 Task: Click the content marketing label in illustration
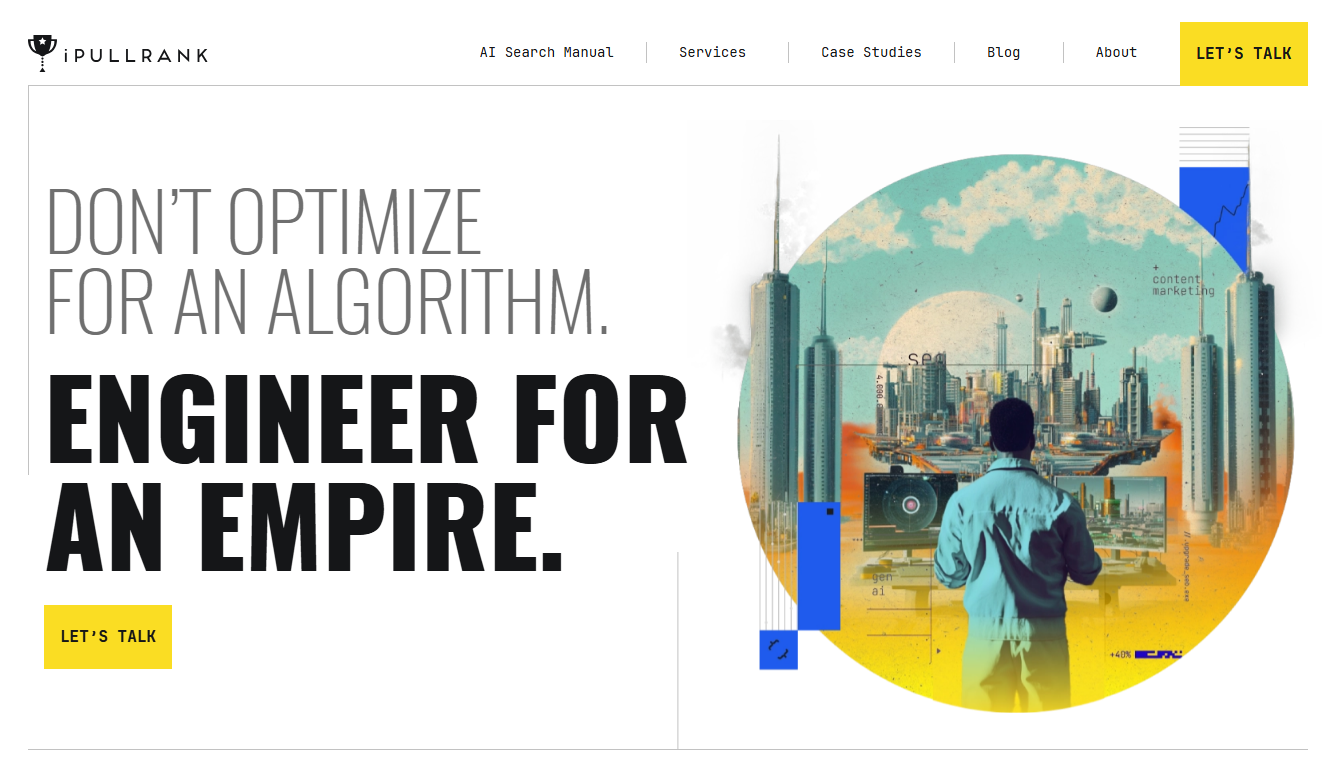pos(1183,285)
